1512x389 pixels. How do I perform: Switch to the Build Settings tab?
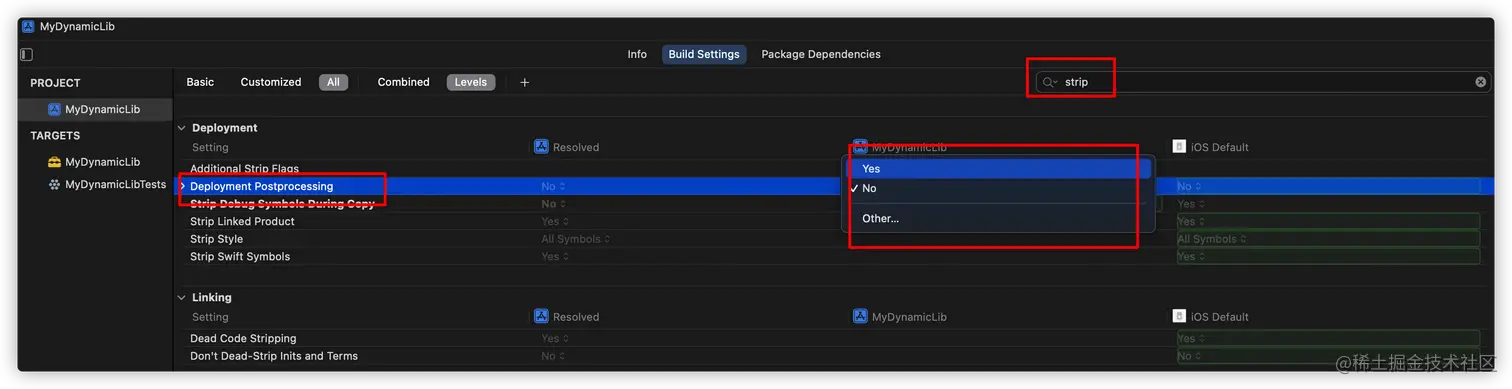coord(704,54)
